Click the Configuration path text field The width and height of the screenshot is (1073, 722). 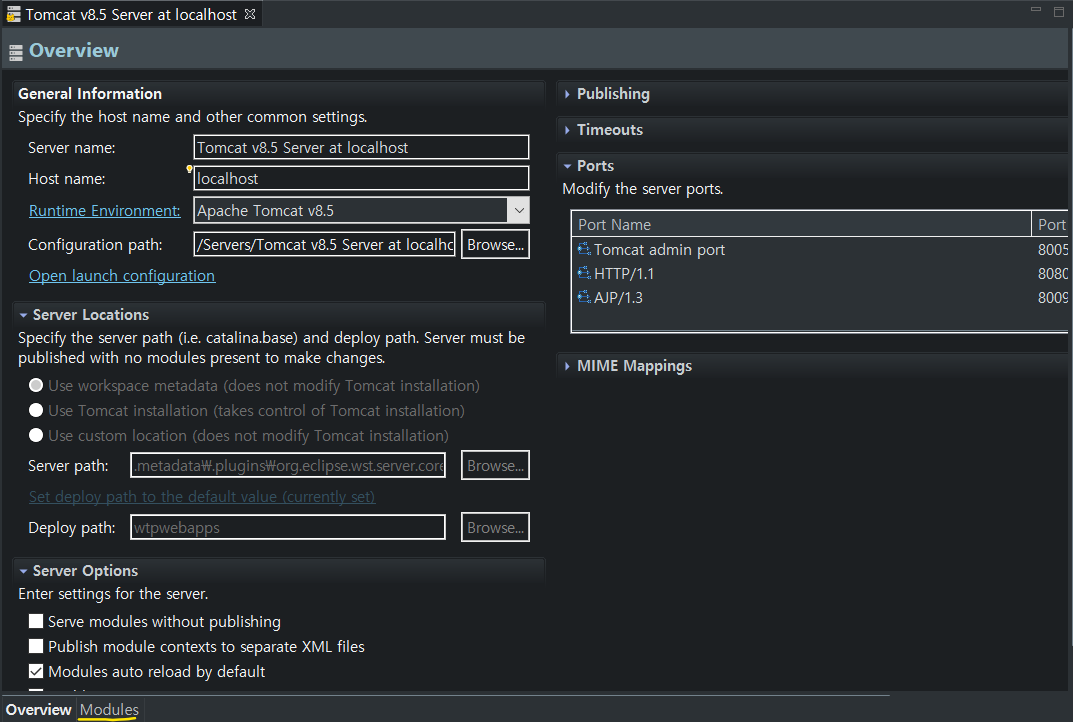coord(325,244)
